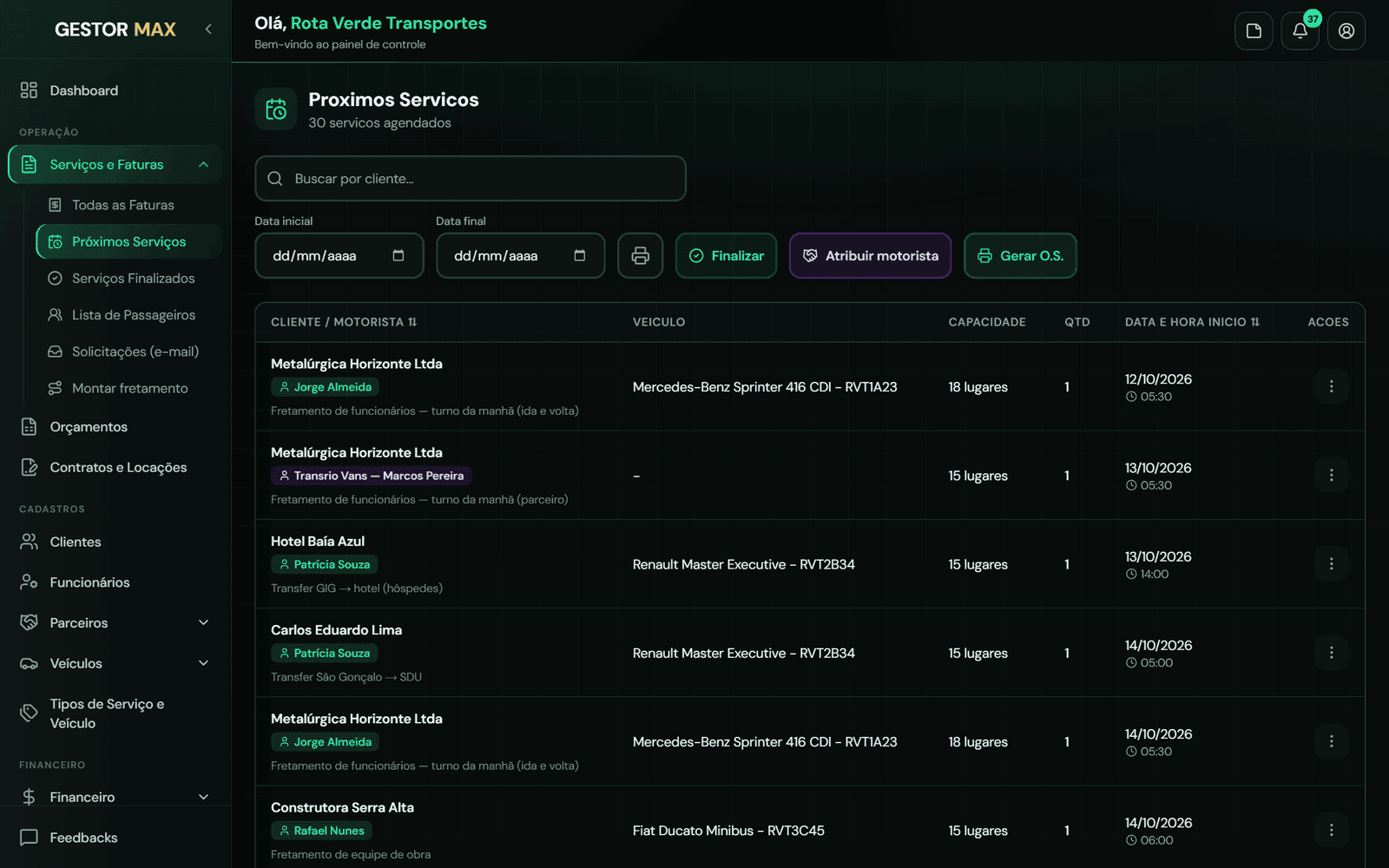Open Lista de Passageiros
Viewport: 1389px width, 868px height.
pyautogui.click(x=128, y=315)
